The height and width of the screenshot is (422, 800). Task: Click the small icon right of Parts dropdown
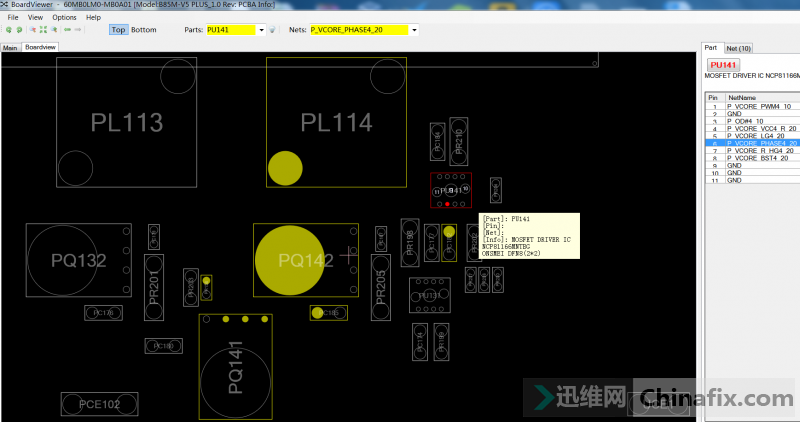(x=273, y=30)
